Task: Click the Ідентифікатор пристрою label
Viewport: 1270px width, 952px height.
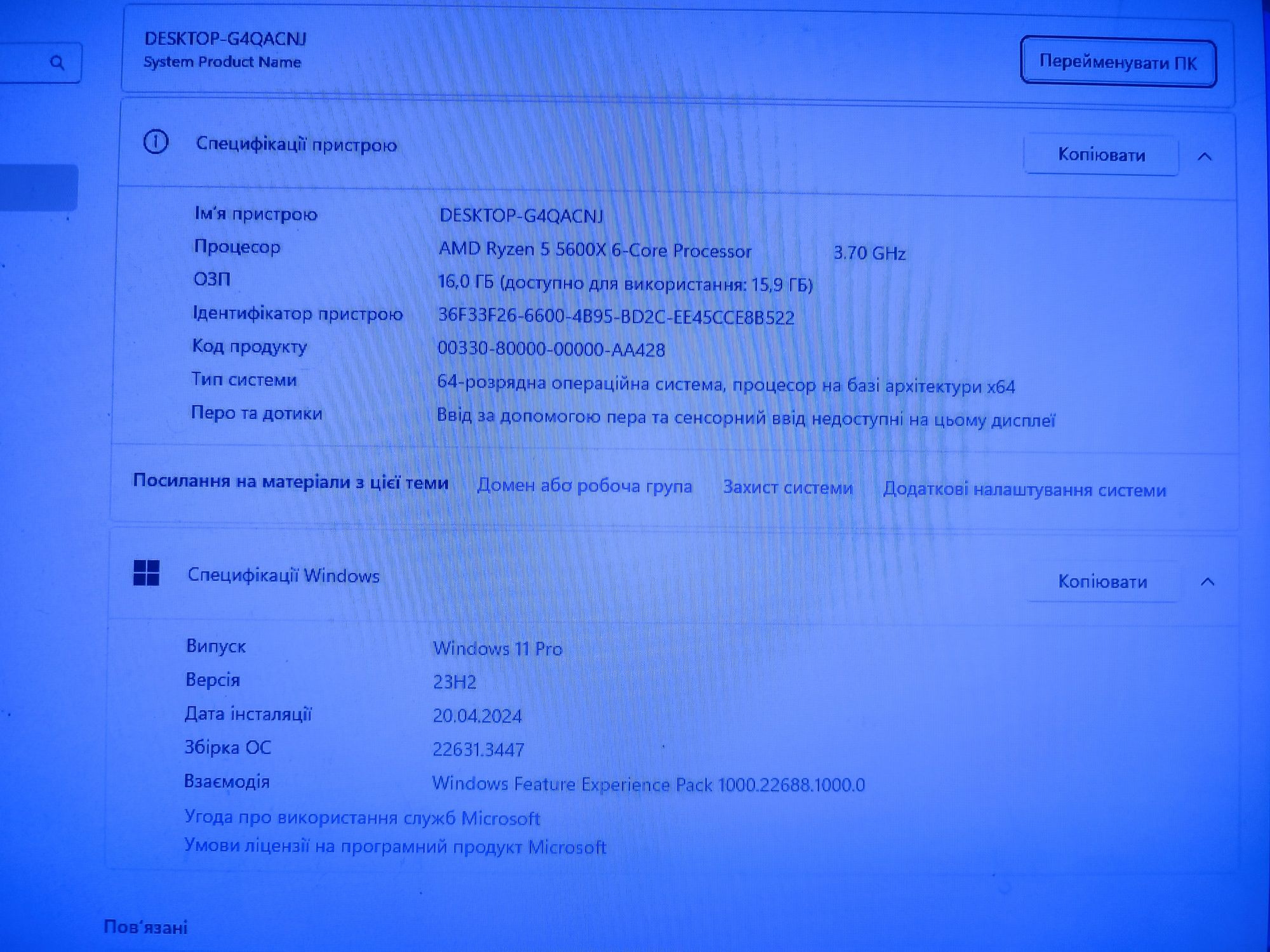Action: 298,314
